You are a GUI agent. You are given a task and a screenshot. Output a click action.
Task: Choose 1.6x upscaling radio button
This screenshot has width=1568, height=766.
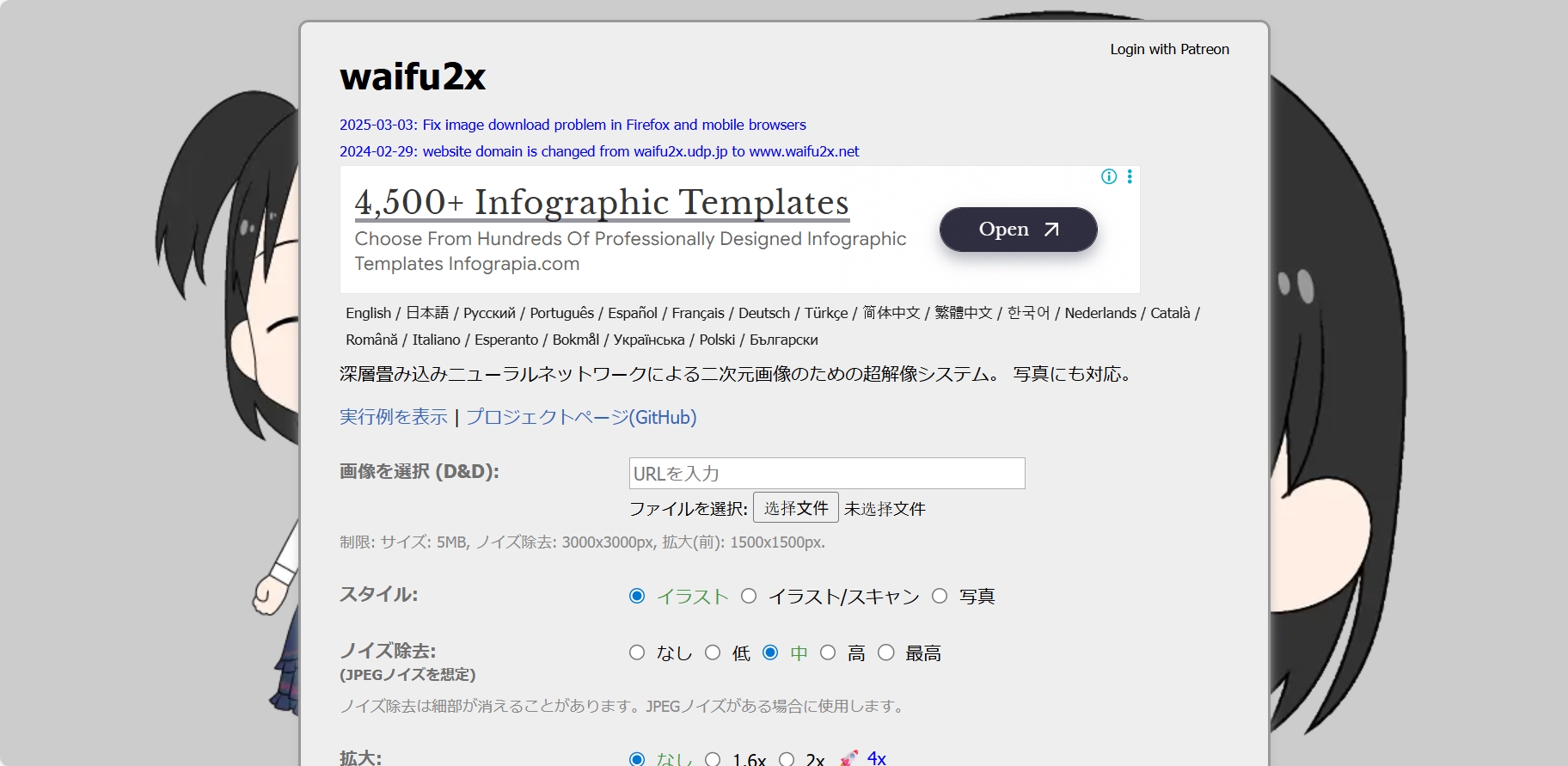click(713, 759)
